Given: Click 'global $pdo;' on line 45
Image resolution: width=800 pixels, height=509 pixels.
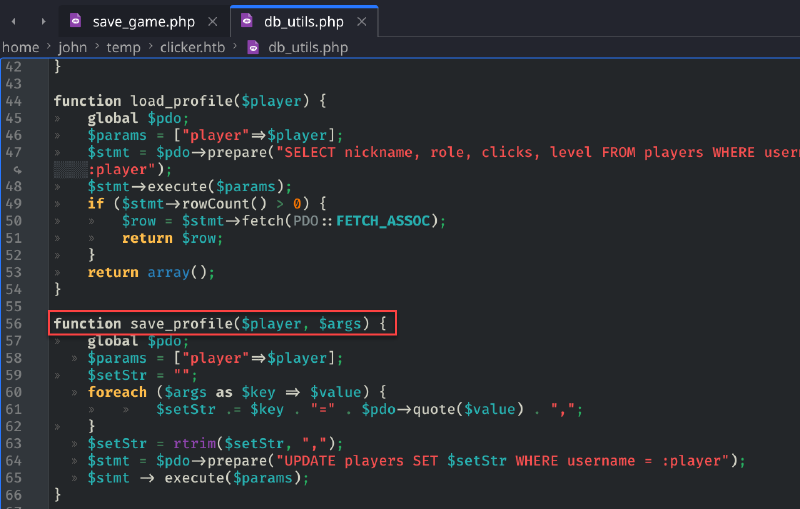Looking at the screenshot, I should (x=138, y=118).
